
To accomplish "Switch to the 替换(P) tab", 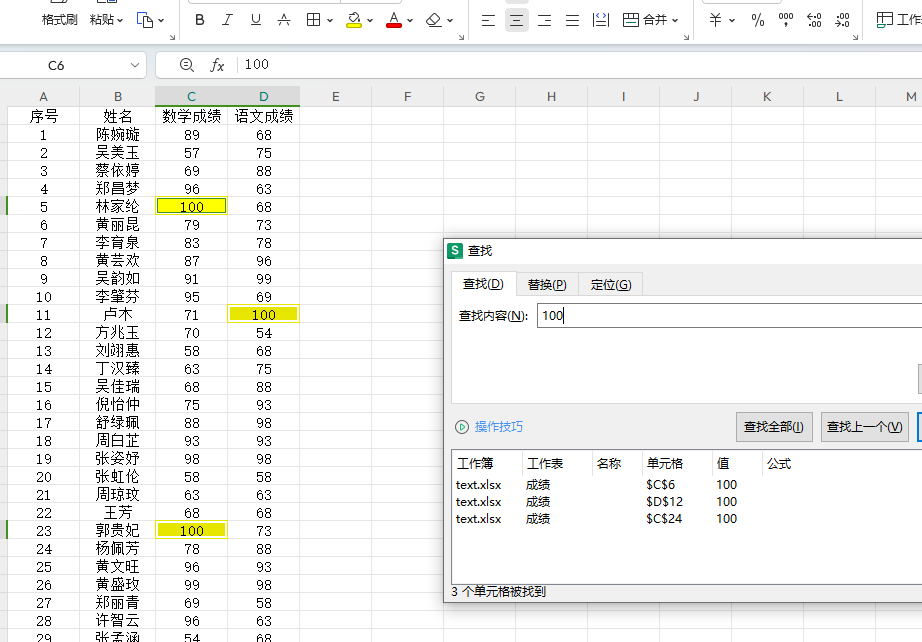I will 547,285.
